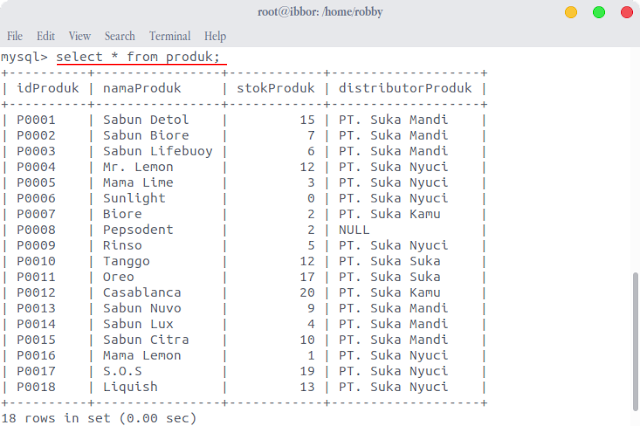Click the 'Sunlight' product name
Image resolution: width=640 pixels, height=426 pixels.
(x=134, y=198)
